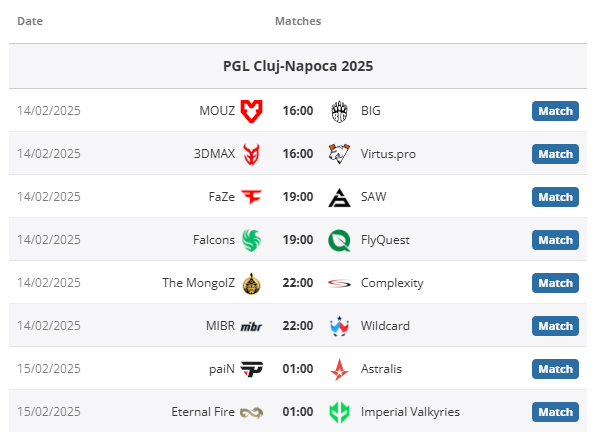
Task: Click the 22:00 time for The MongolZ match
Action: point(298,283)
